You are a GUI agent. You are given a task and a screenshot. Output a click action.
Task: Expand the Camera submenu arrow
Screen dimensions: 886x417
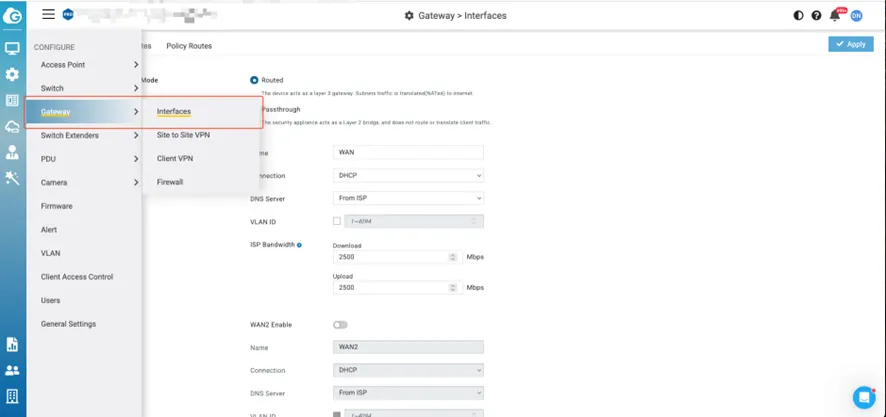tap(136, 183)
